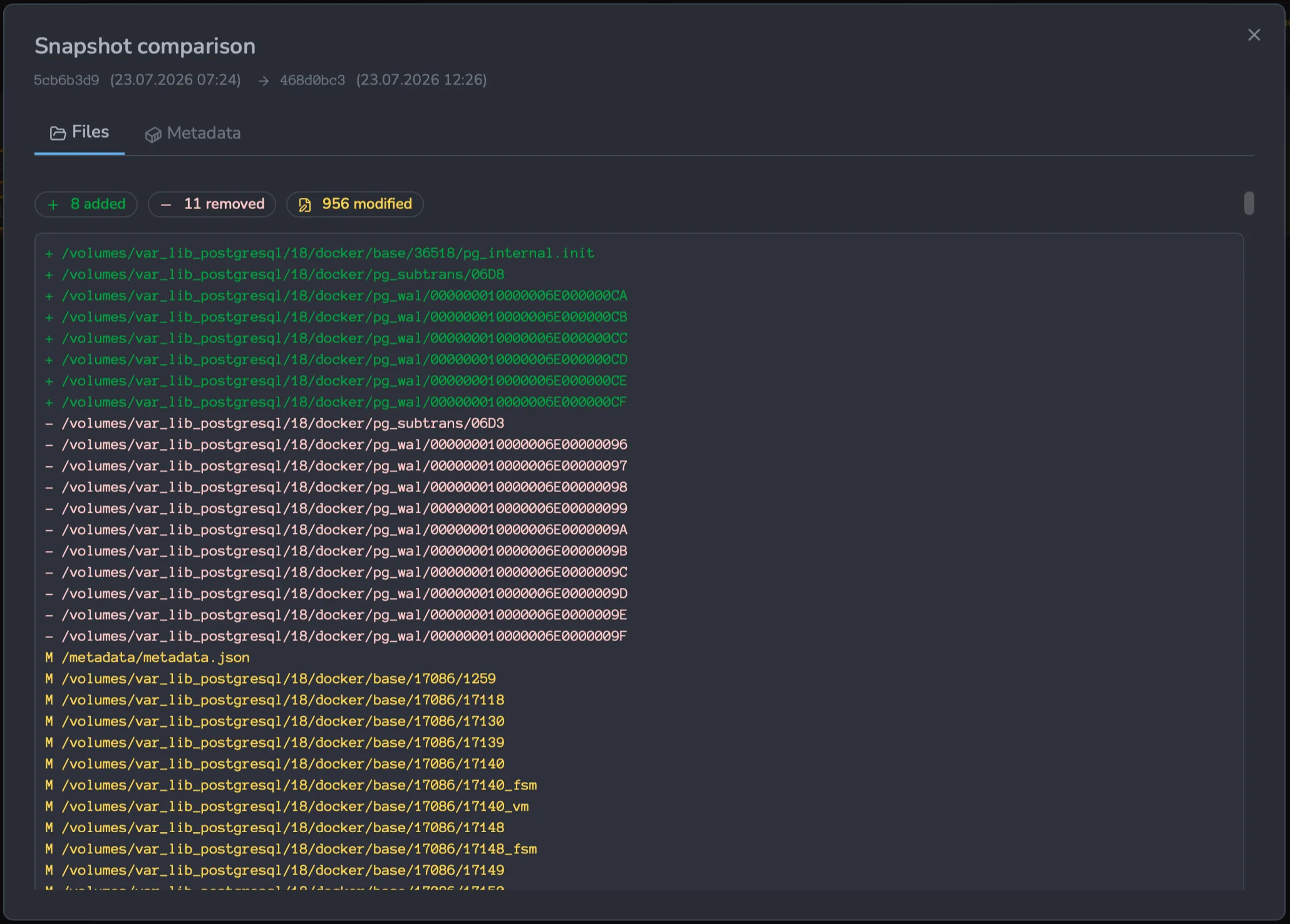Select modified file base/17086/17118
Image resolution: width=1290 pixels, height=924 pixels.
click(275, 701)
